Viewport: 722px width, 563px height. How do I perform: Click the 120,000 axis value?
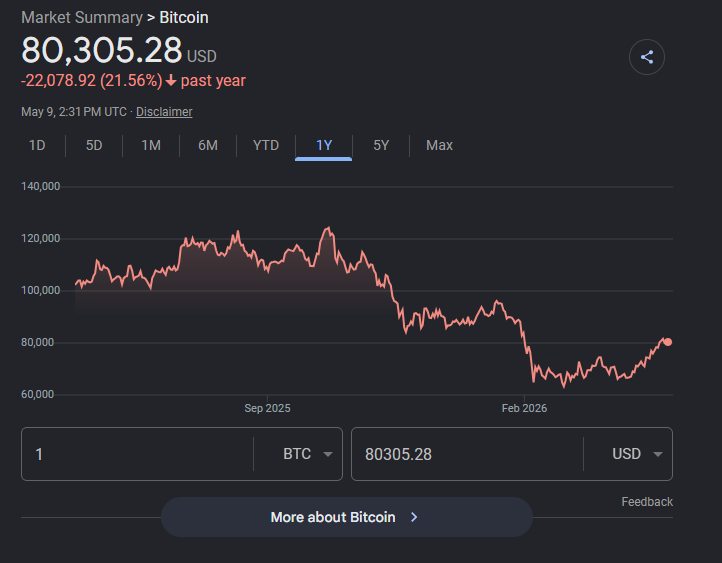click(41, 238)
